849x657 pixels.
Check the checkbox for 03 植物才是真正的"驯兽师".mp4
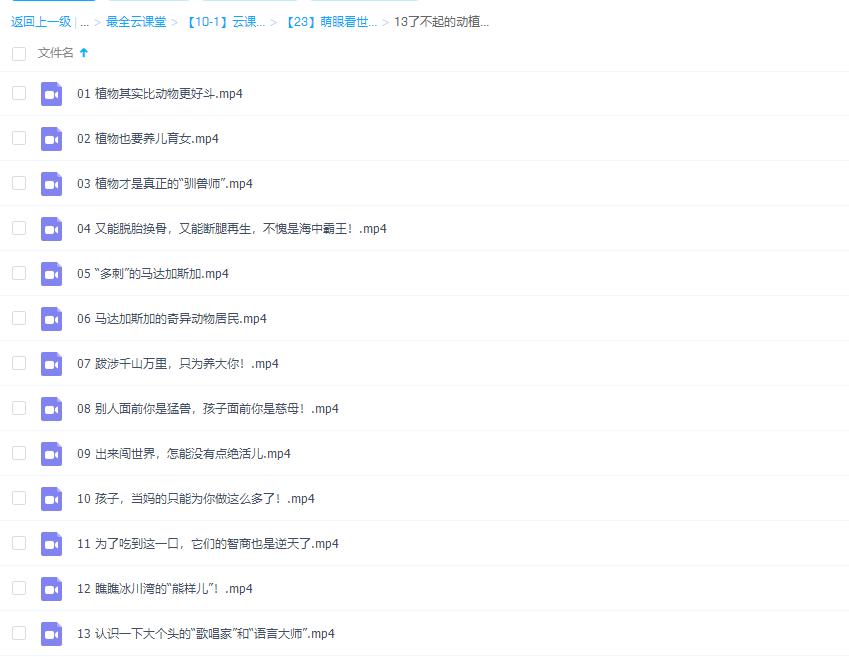point(18,183)
